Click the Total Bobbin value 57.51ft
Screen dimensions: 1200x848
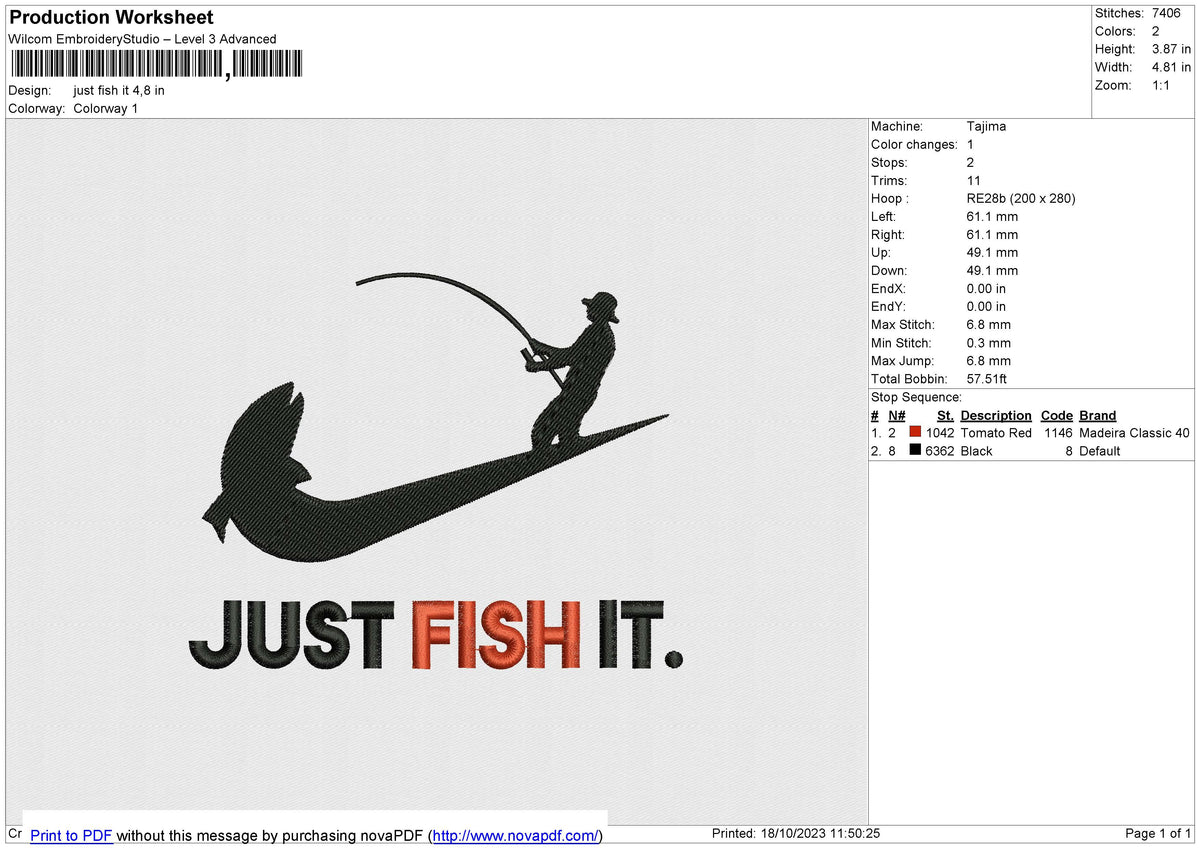[x=987, y=379]
